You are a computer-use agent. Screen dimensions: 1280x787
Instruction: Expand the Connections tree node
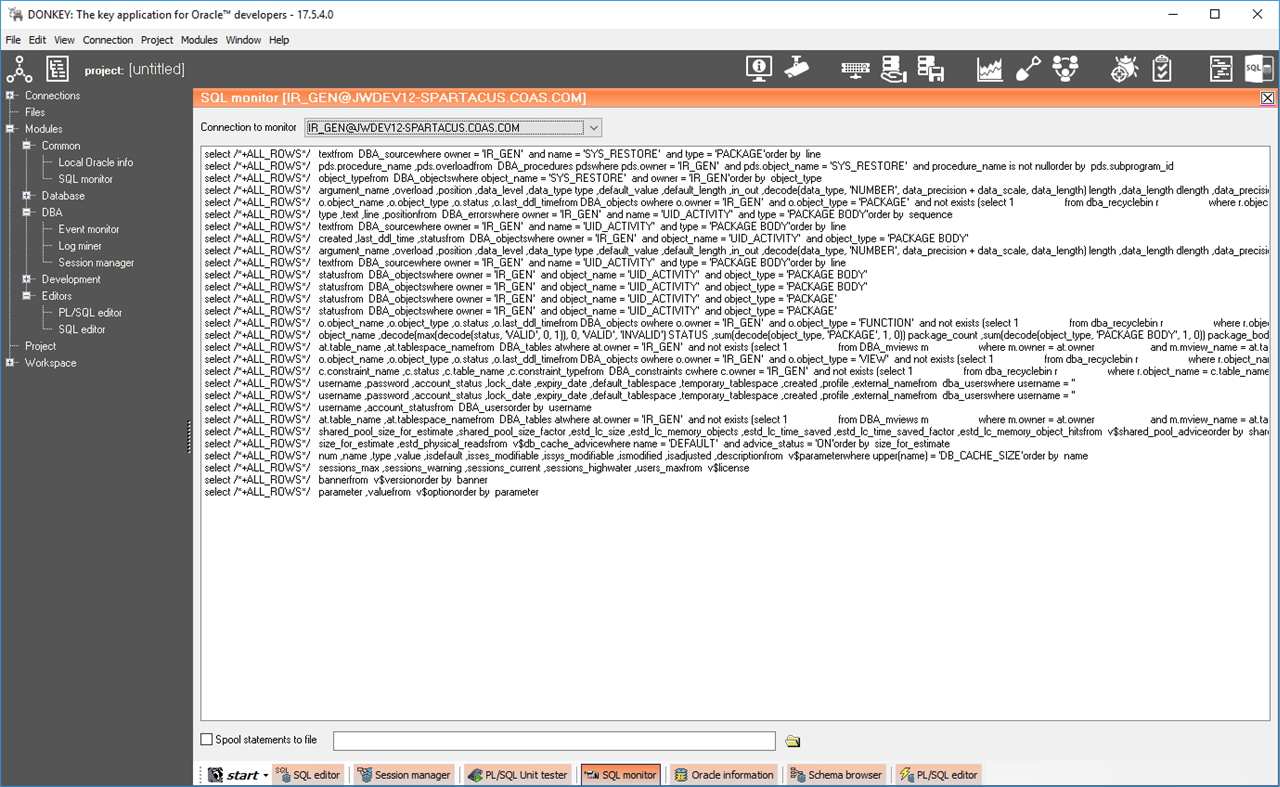point(10,96)
